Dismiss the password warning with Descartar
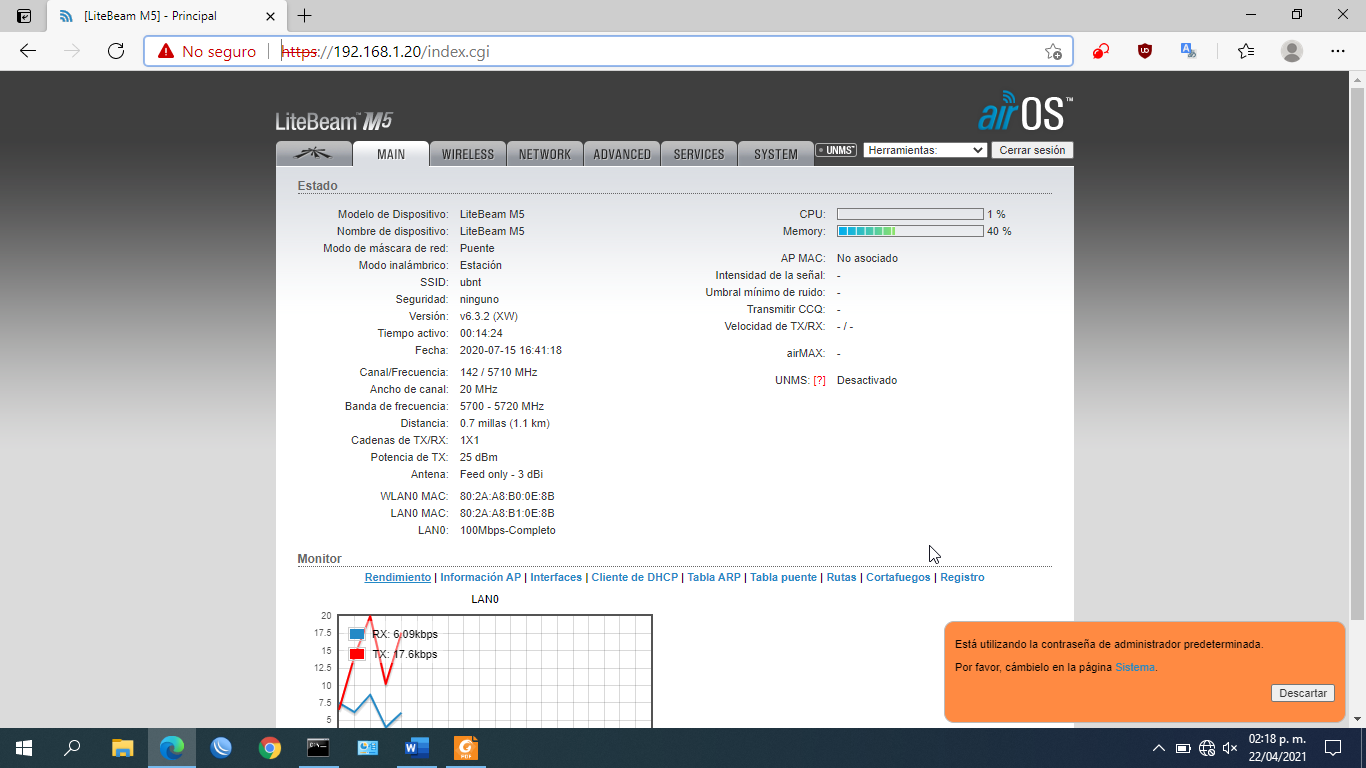The height and width of the screenshot is (768, 1366). 1302,693
